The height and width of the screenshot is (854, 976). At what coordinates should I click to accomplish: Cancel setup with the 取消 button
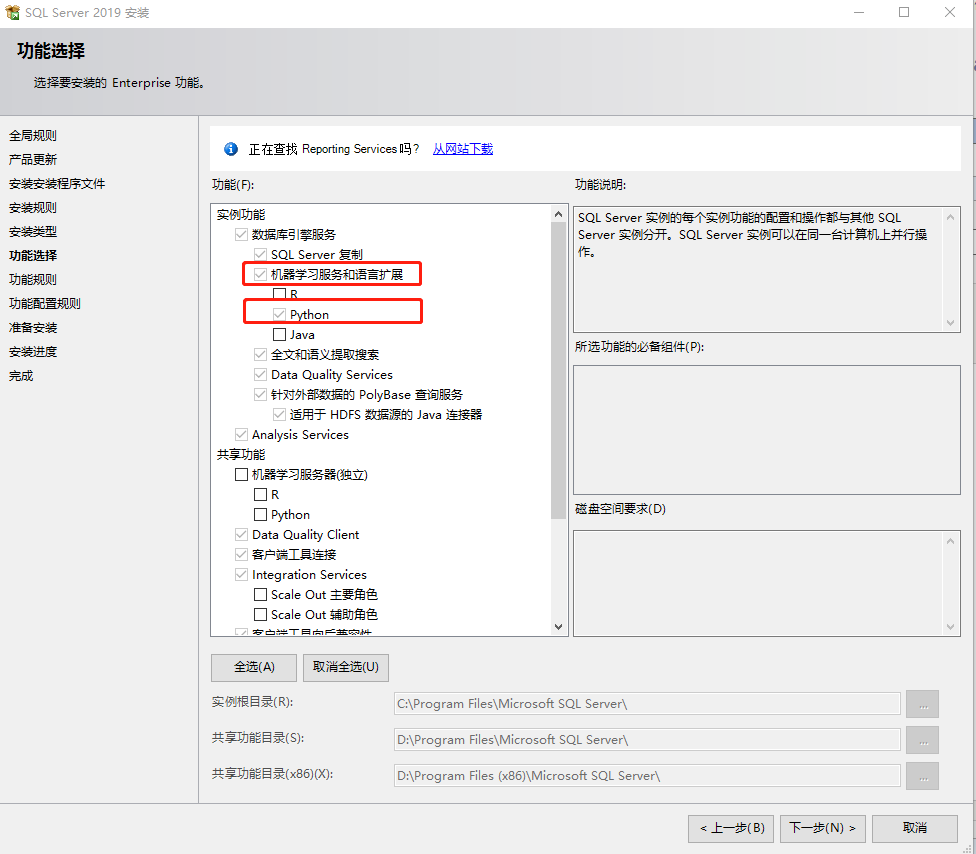(x=914, y=828)
